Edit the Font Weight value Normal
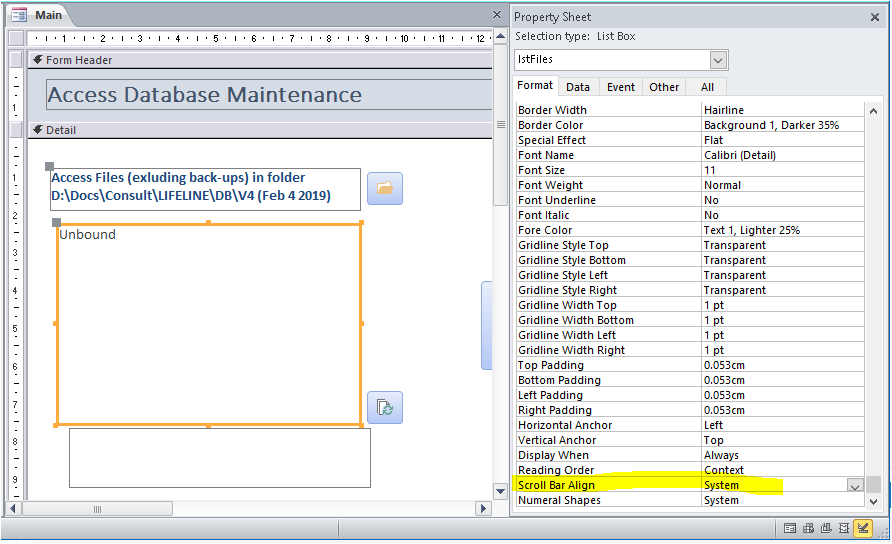Image resolution: width=892 pixels, height=544 pixels. click(x=783, y=185)
